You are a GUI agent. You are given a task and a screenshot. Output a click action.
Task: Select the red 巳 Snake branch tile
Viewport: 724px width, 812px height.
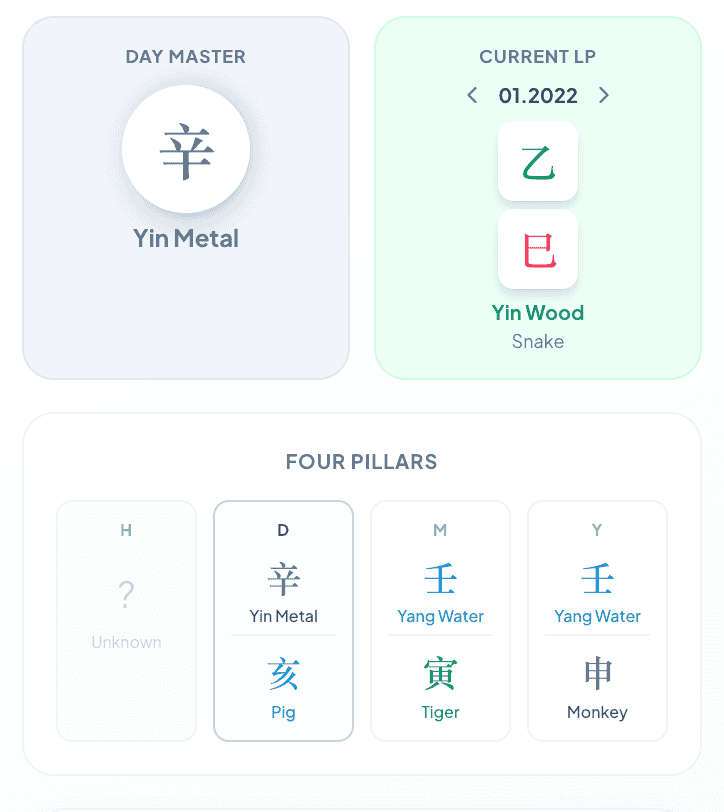[x=538, y=250]
